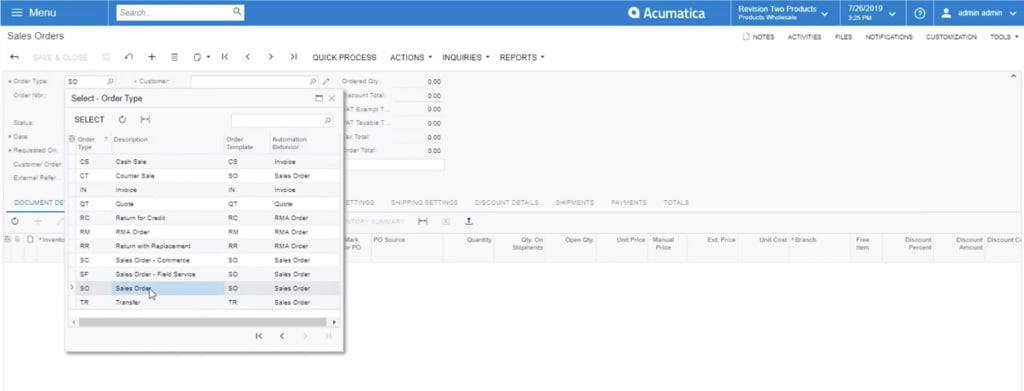Click the Select button in dialog
Viewport: 1024px width, 391px height.
pos(89,119)
